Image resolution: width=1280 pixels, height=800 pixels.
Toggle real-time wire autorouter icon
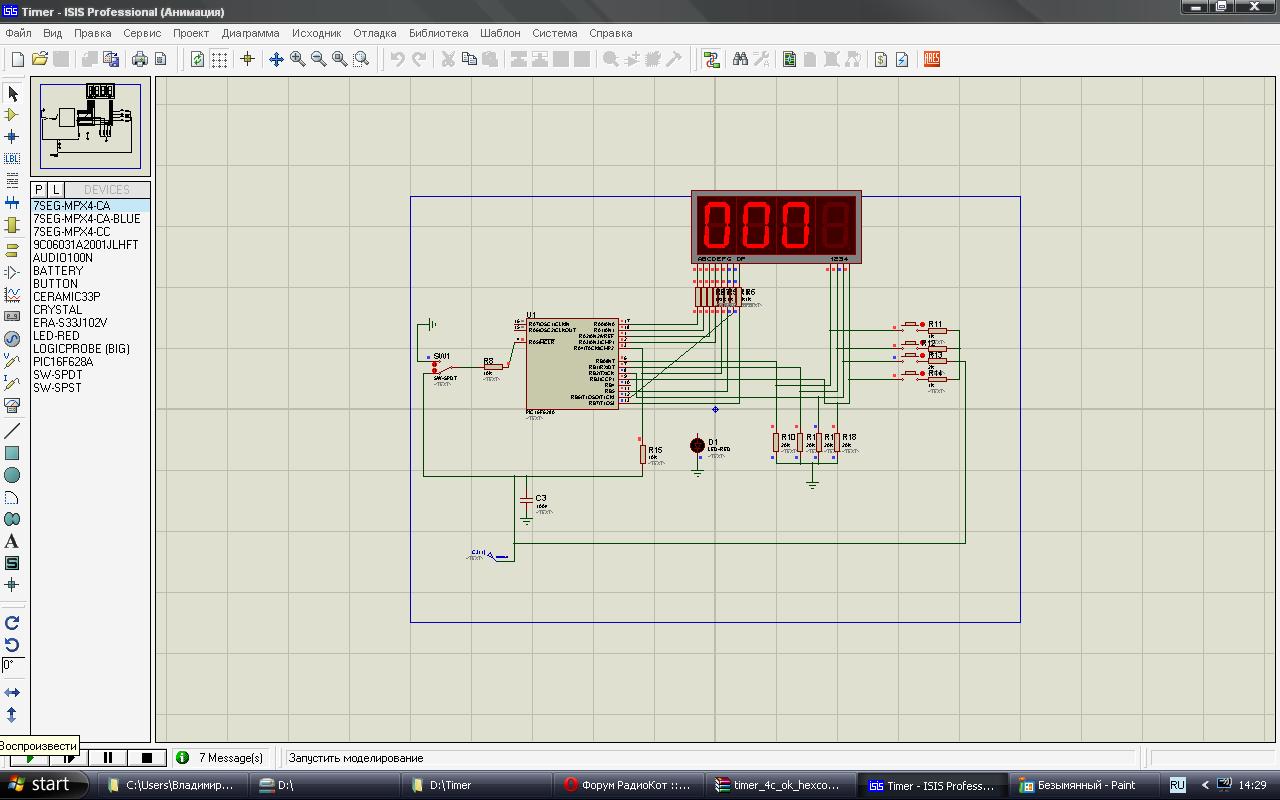pos(711,60)
